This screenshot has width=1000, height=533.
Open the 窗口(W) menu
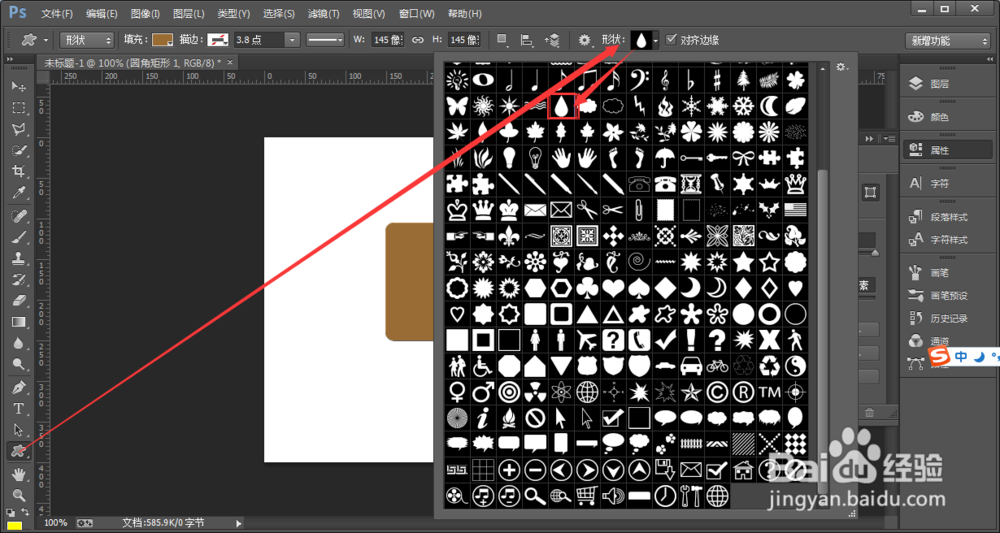(416, 13)
